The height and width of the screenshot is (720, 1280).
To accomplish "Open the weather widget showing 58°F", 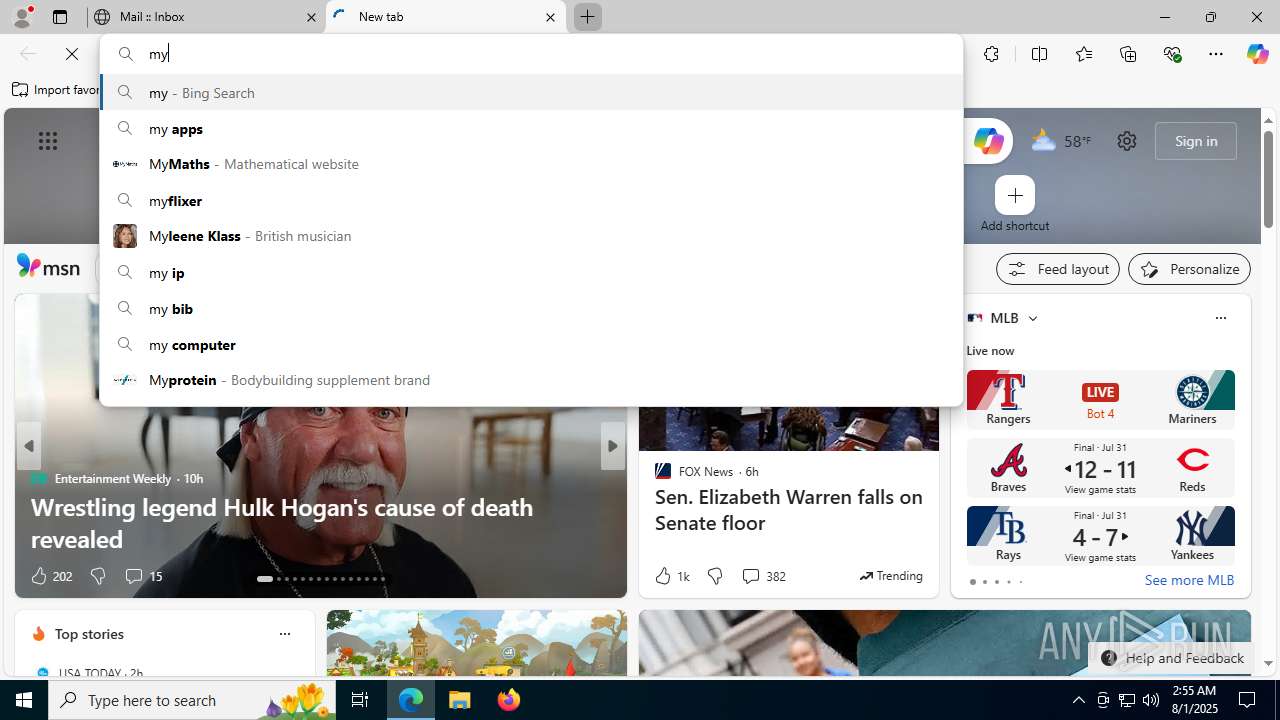I will 1061,141.
